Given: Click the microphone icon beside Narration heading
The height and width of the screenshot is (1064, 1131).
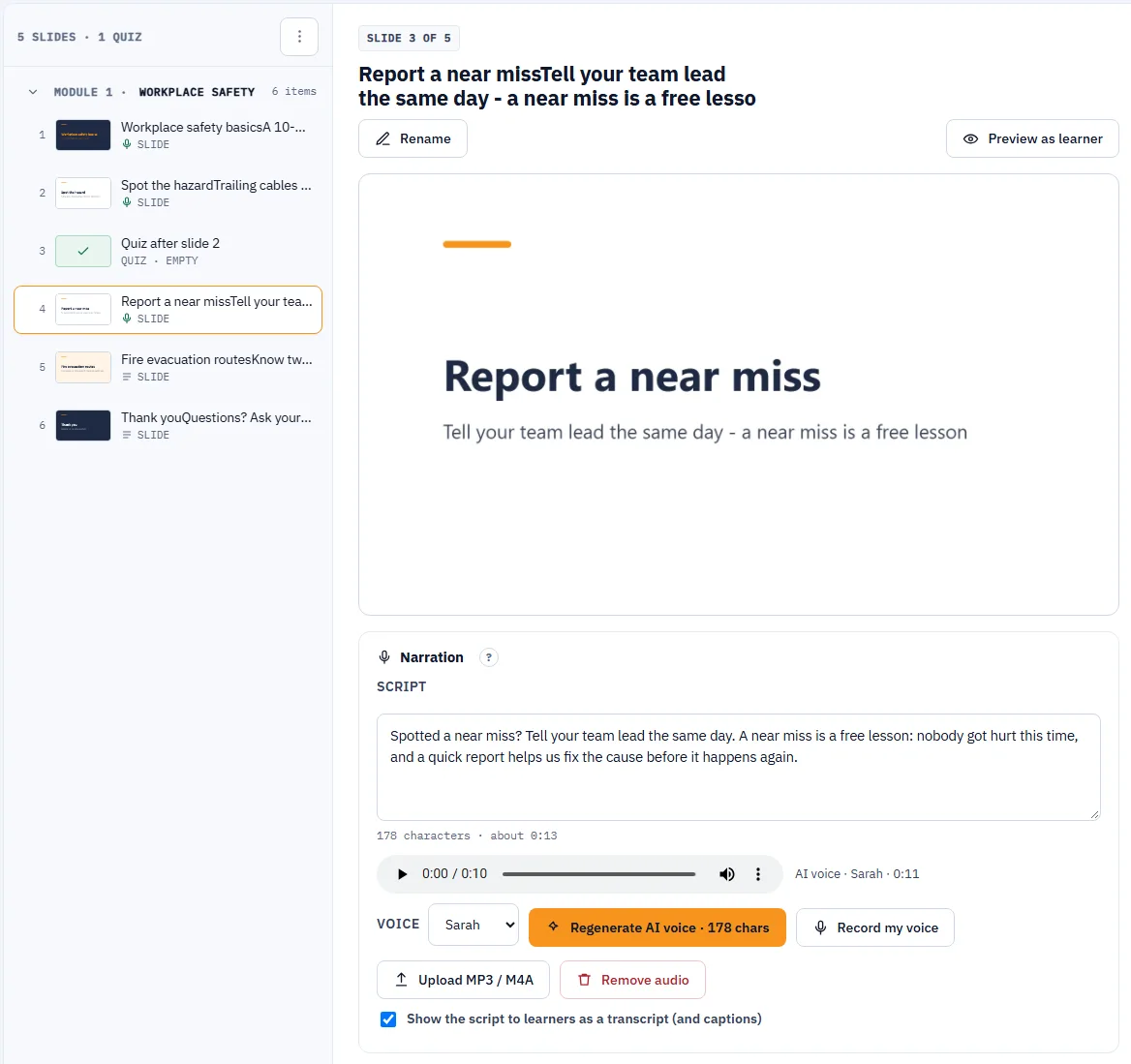Looking at the screenshot, I should [x=384, y=657].
